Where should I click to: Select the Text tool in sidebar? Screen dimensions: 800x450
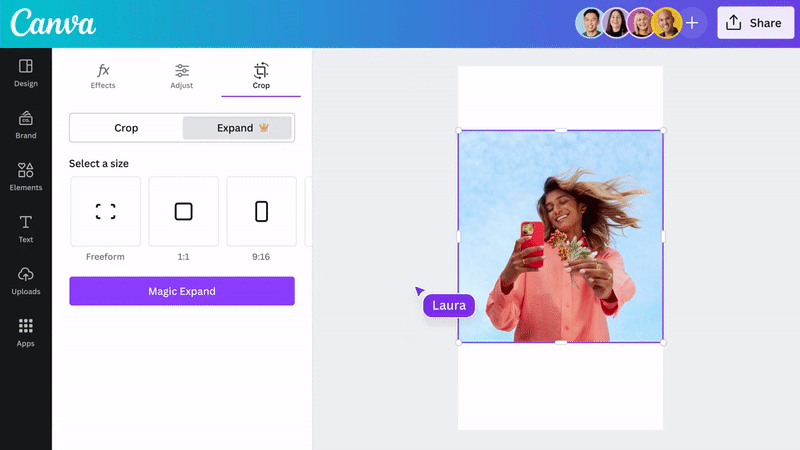click(x=26, y=229)
